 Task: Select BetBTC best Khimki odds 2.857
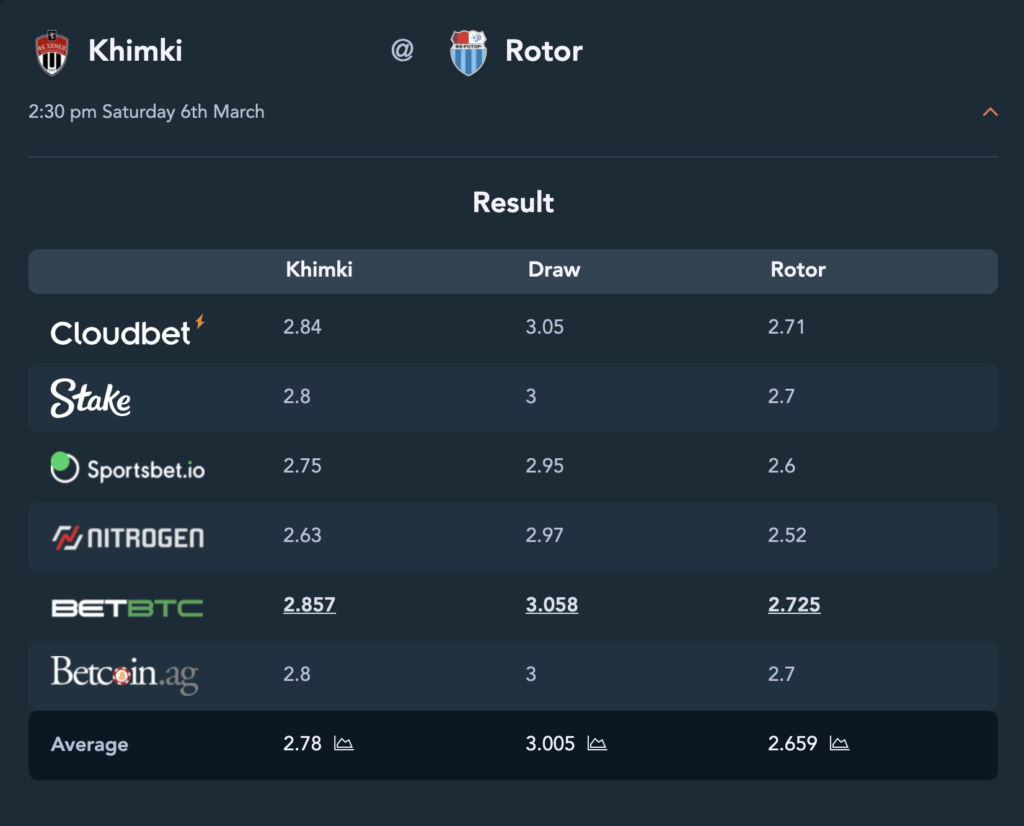pos(310,605)
